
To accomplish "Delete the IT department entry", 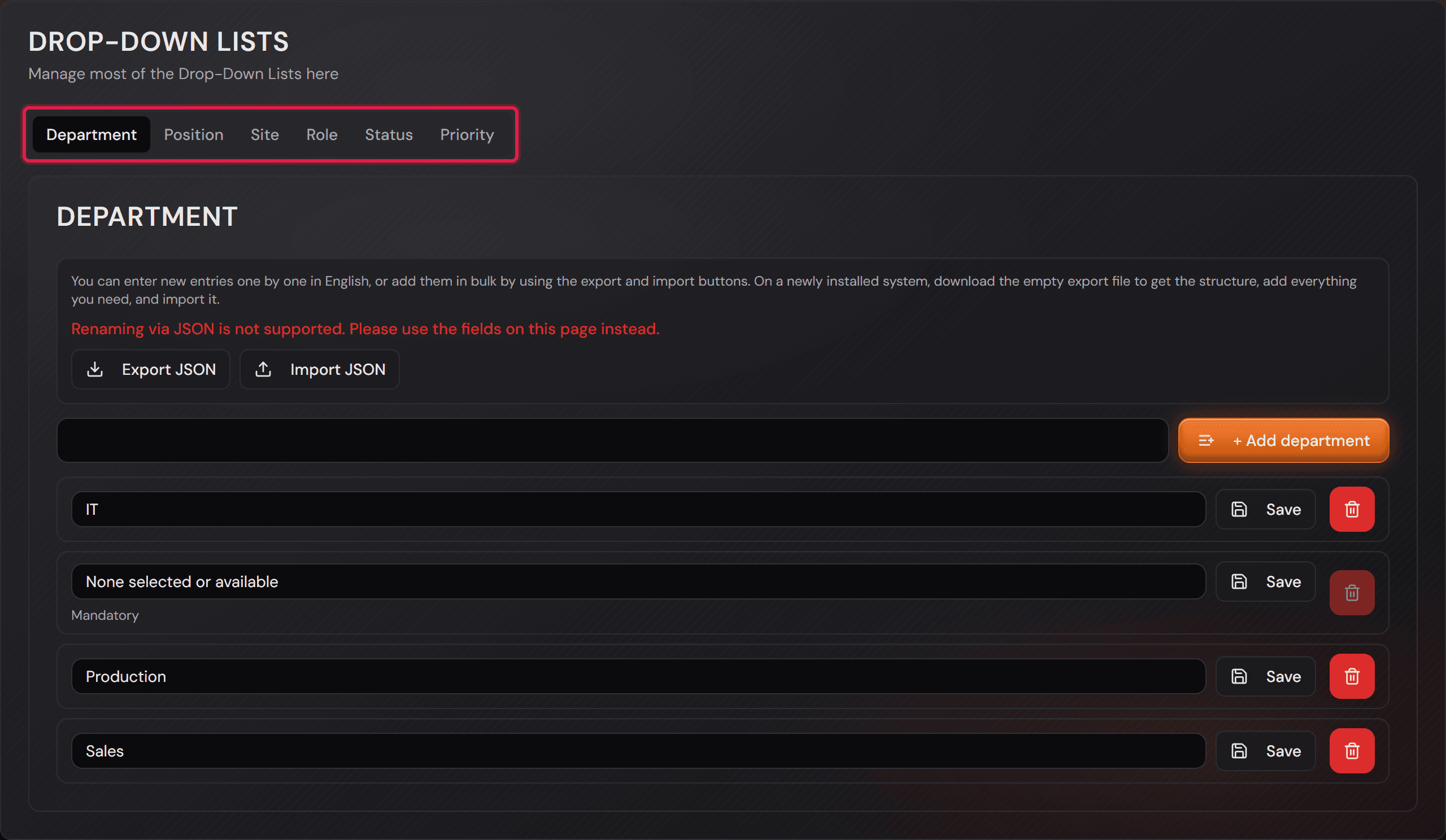I will (x=1351, y=509).
